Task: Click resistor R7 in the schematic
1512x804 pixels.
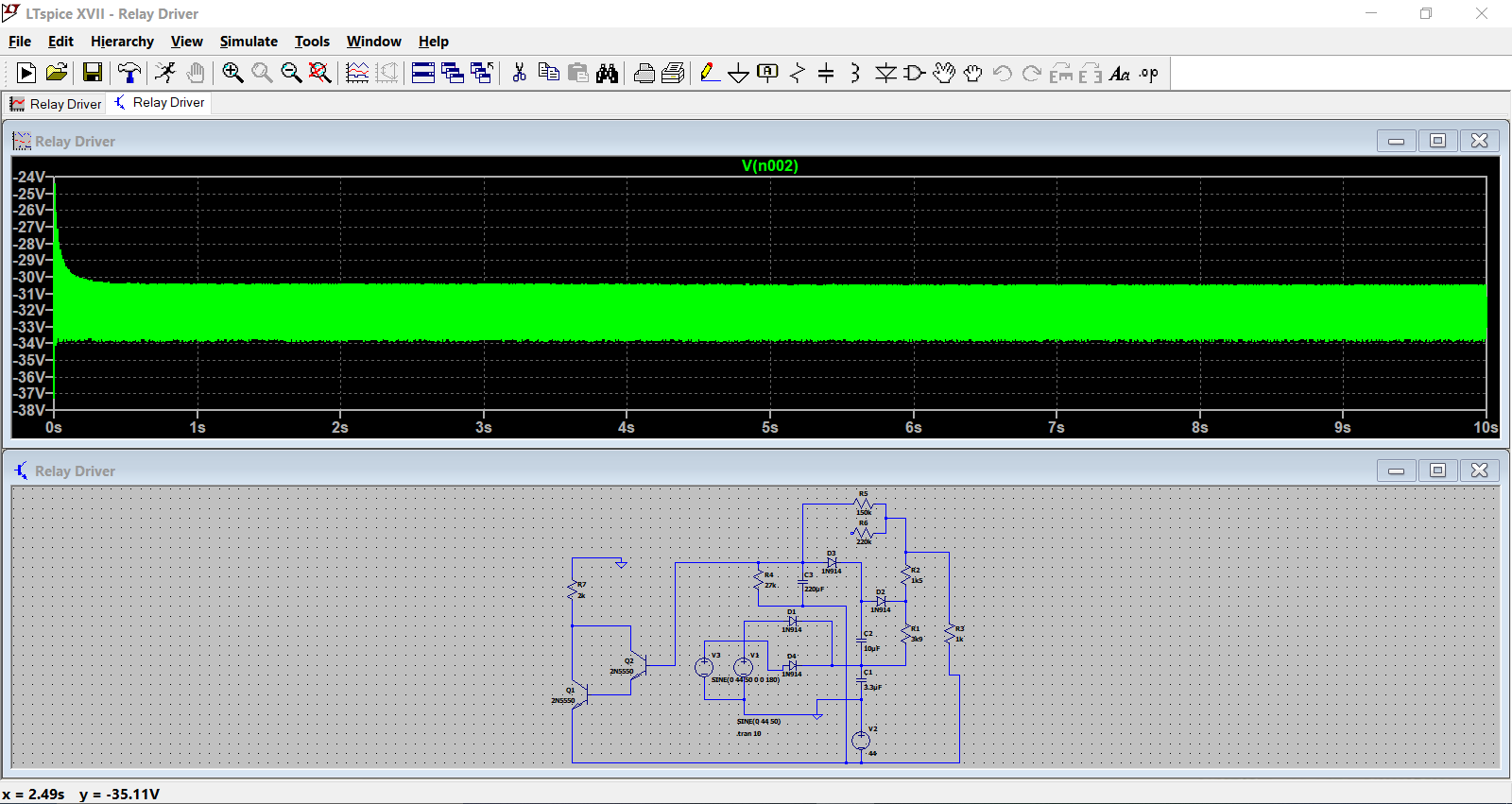Action: (x=573, y=590)
